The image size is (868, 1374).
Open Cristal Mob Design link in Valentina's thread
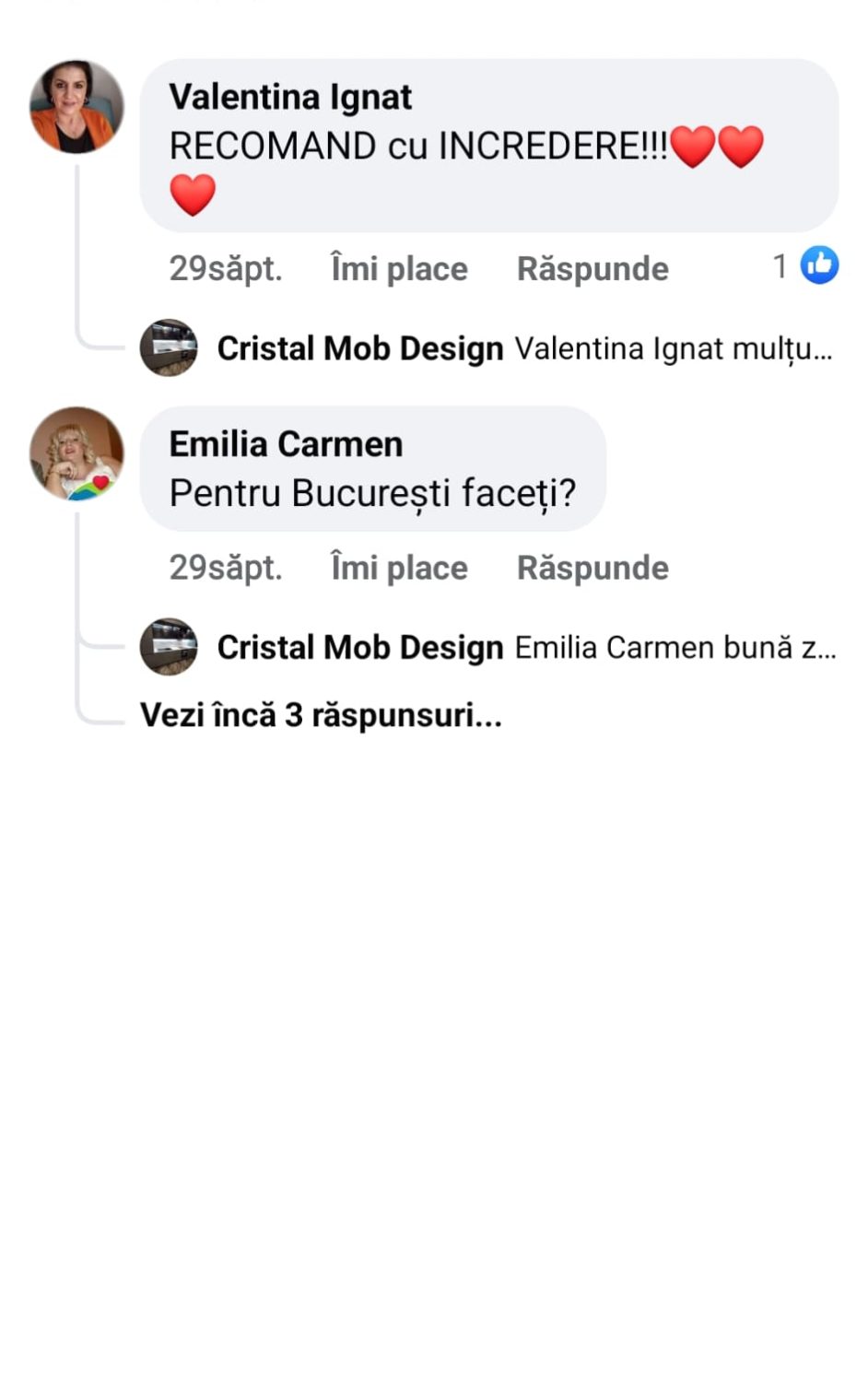click(x=360, y=349)
